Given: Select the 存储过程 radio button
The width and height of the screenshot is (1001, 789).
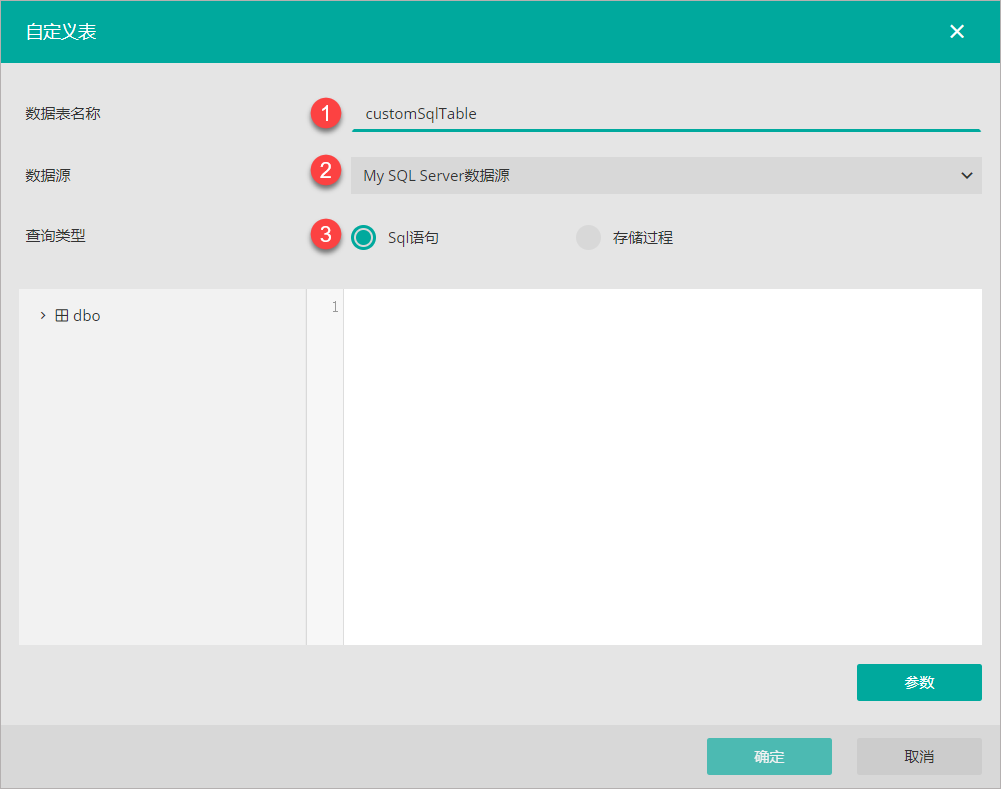Looking at the screenshot, I should click(x=588, y=237).
